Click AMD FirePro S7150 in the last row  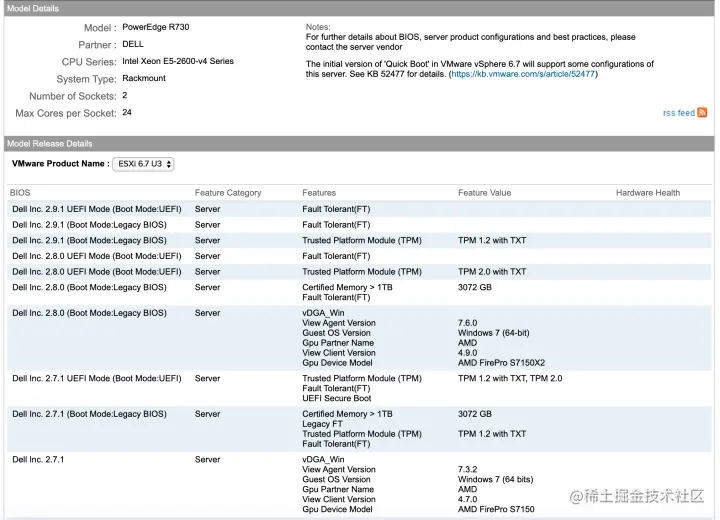pyautogui.click(x=496, y=509)
